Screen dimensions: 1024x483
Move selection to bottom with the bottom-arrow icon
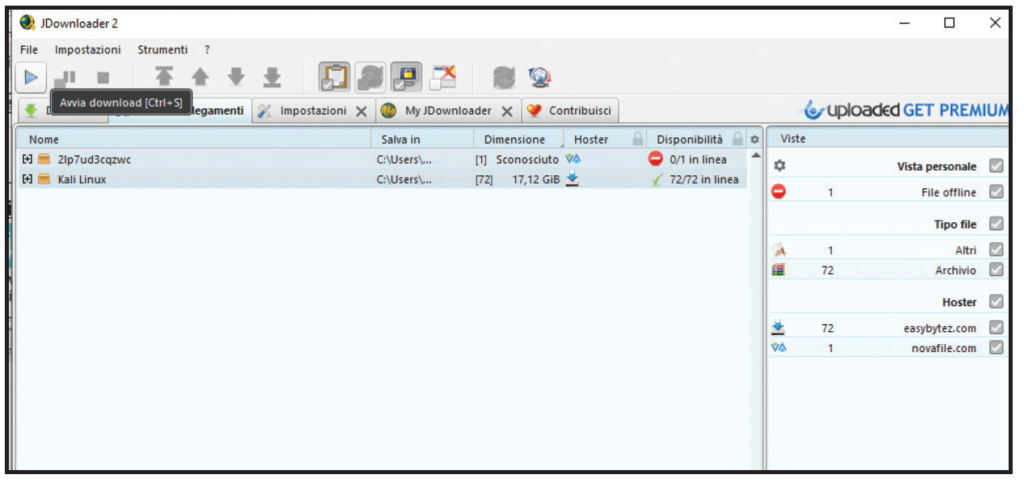(272, 78)
